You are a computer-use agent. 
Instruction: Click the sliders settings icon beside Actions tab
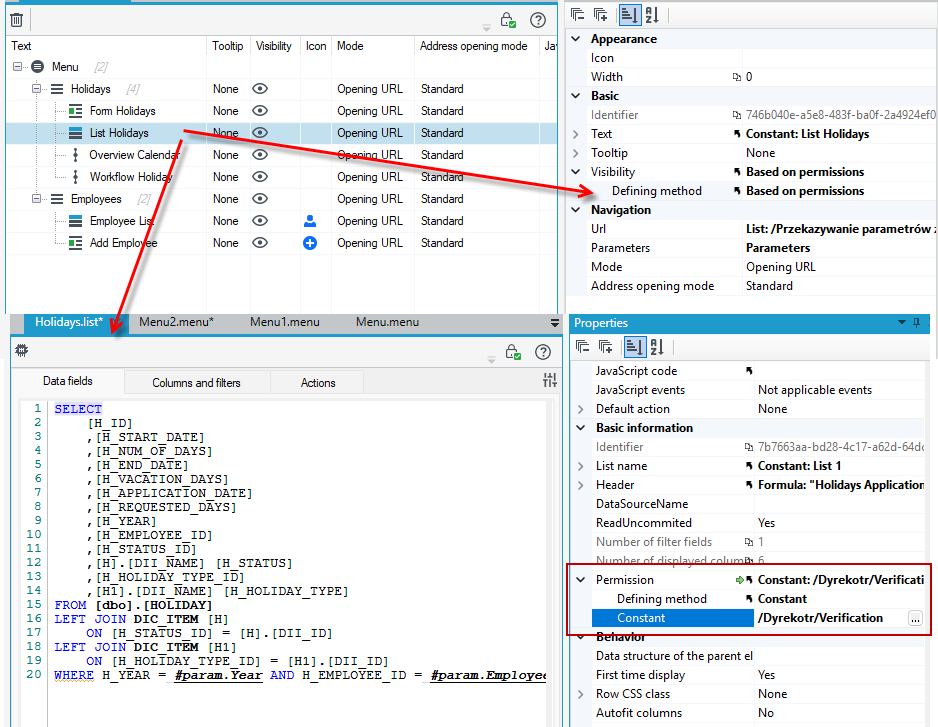[550, 379]
